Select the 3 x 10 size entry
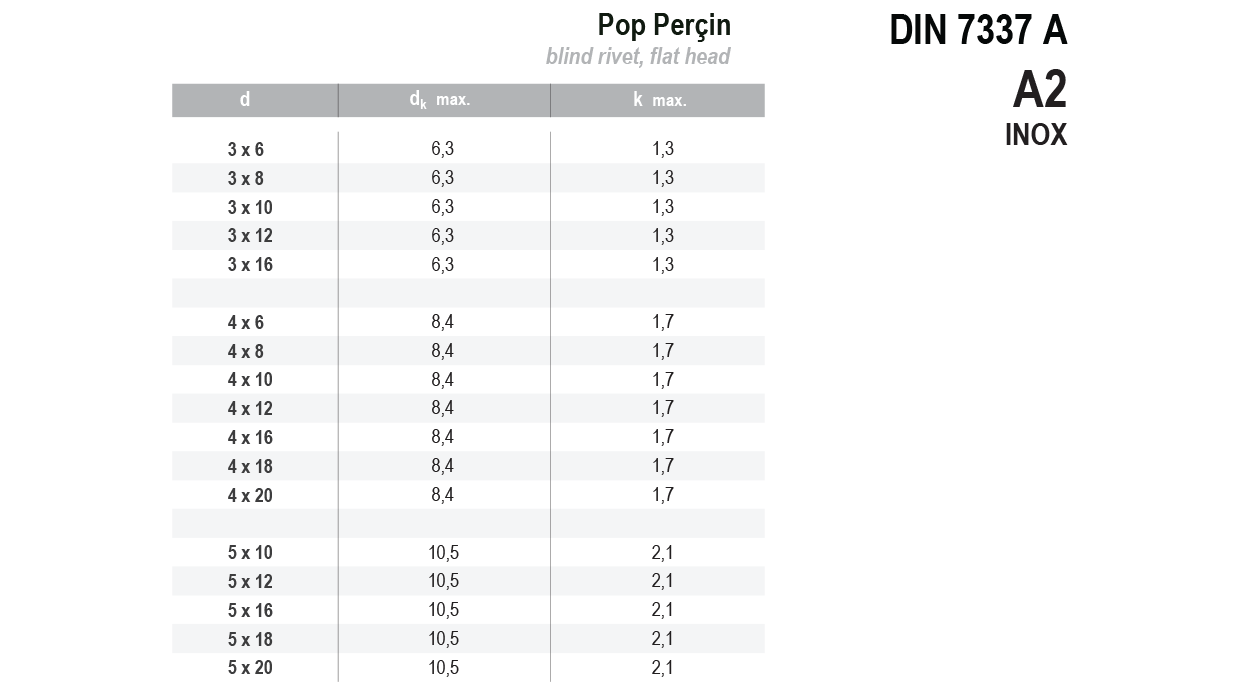Screen dimensions: 1240x690 coord(250,208)
